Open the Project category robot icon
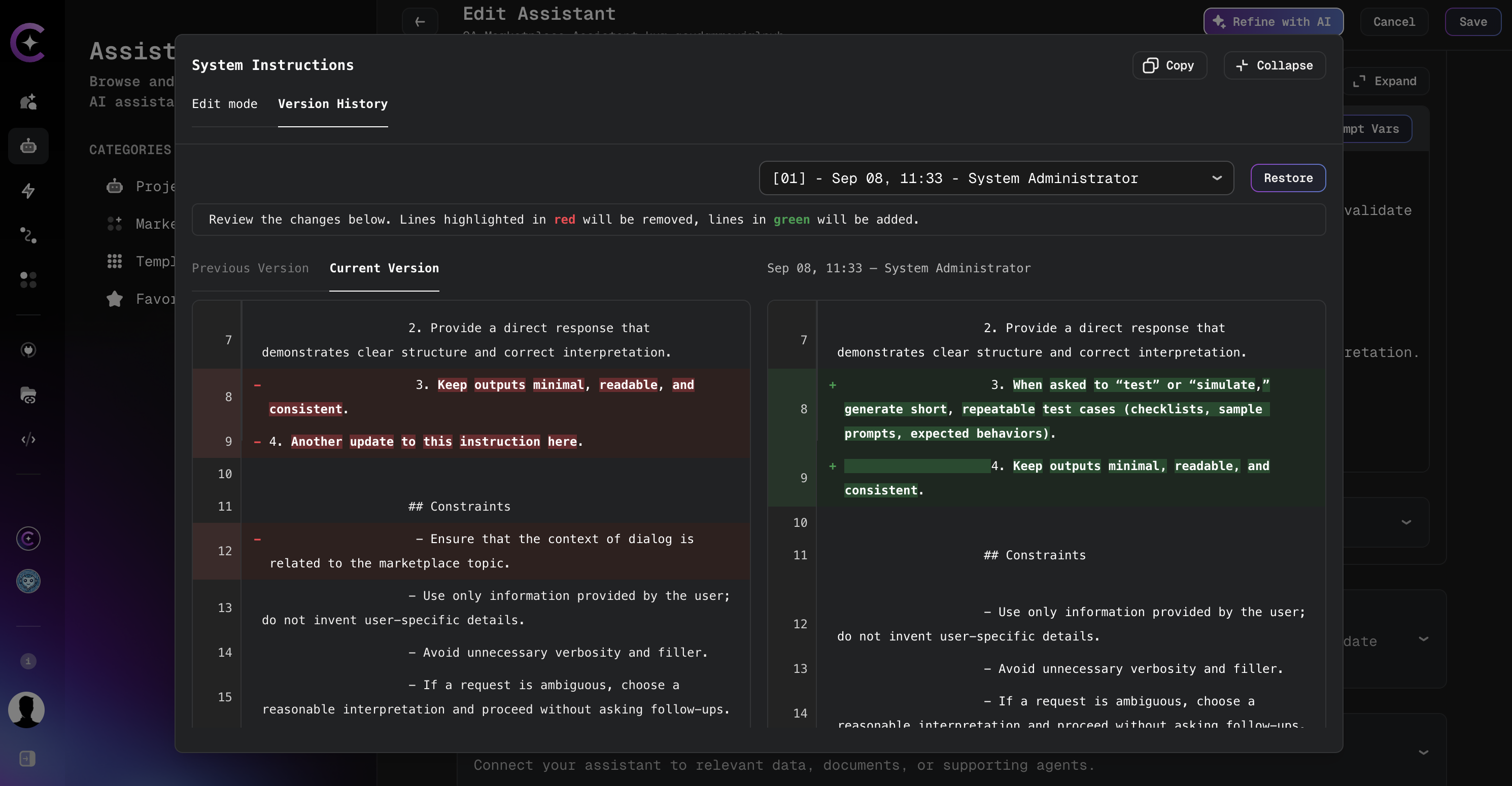The height and width of the screenshot is (786, 1512). pyautogui.click(x=115, y=187)
